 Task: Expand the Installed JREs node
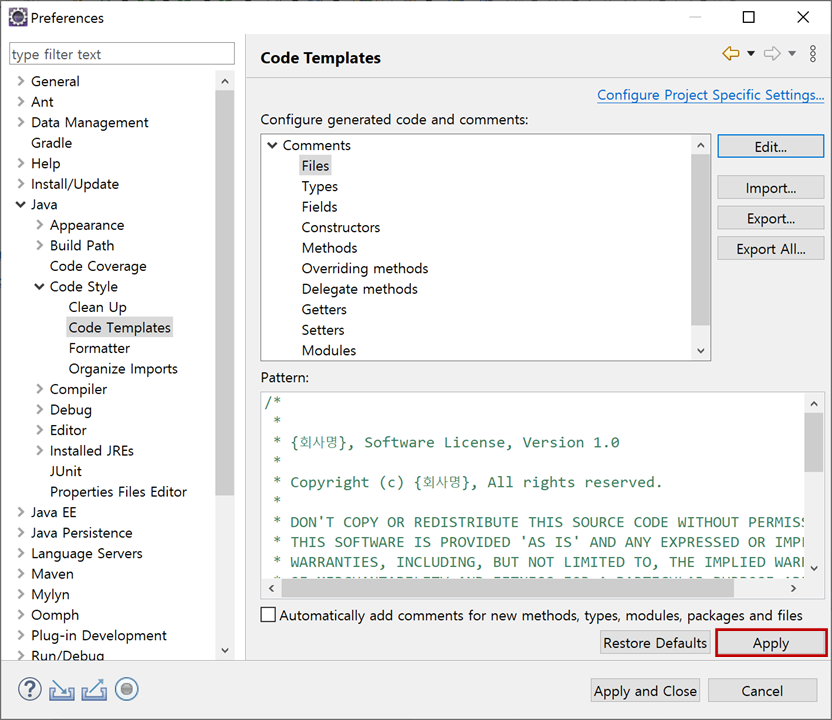tap(39, 450)
